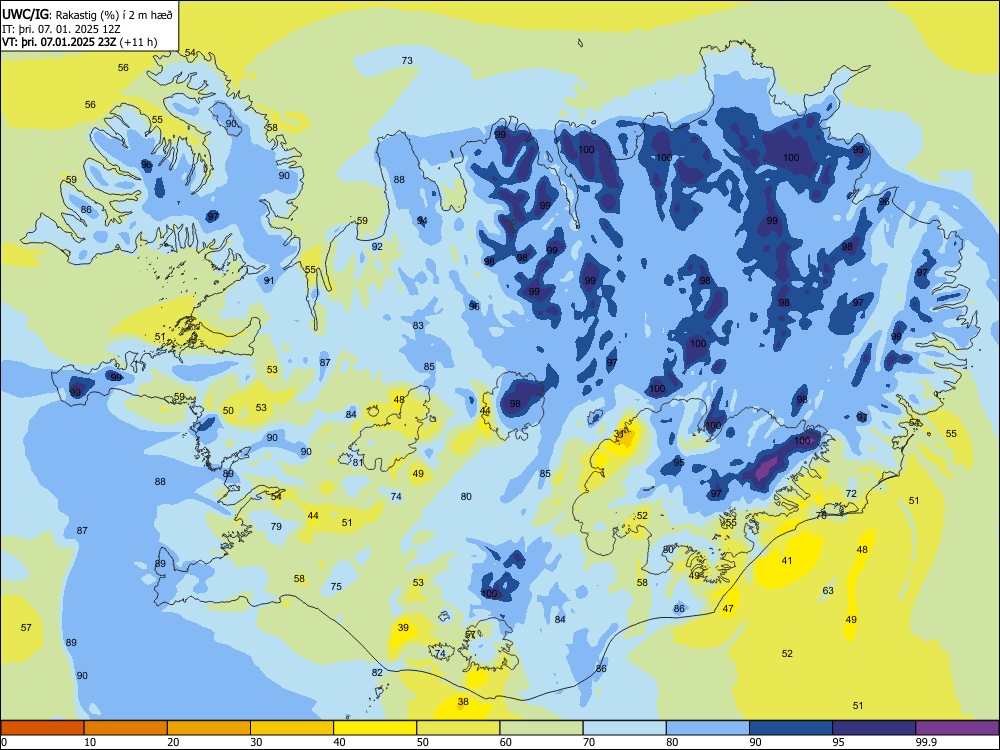
Task: Select the 20–30 amber legend swatch
Action: pyautogui.click(x=209, y=728)
